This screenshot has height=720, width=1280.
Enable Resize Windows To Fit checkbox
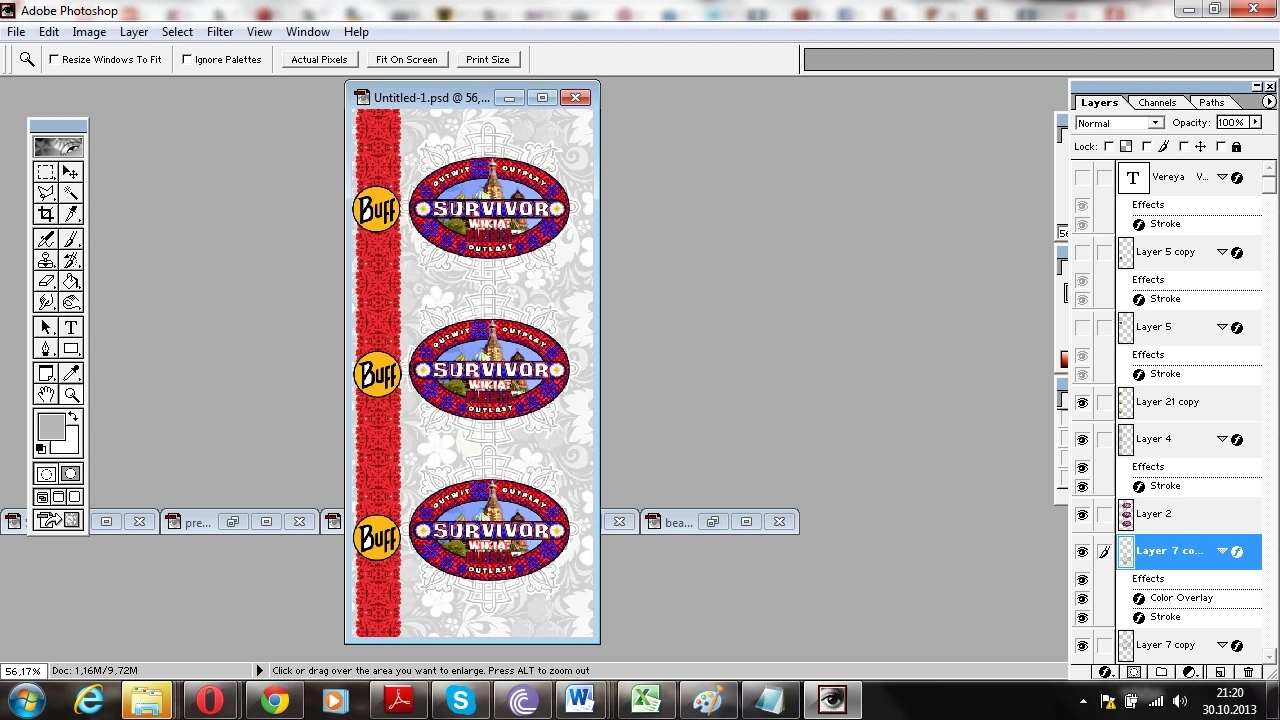pyautogui.click(x=54, y=59)
